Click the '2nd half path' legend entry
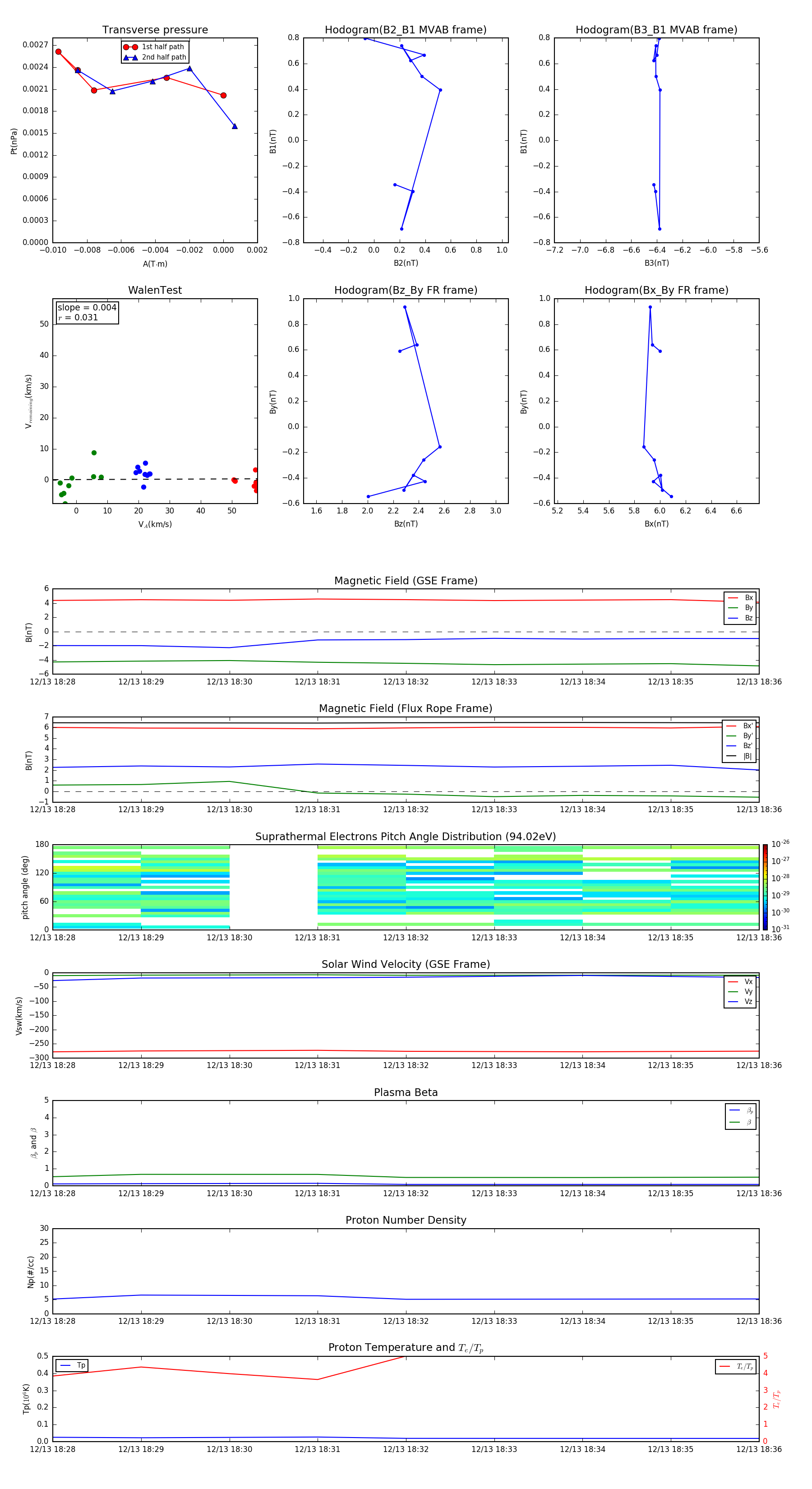 pos(155,57)
